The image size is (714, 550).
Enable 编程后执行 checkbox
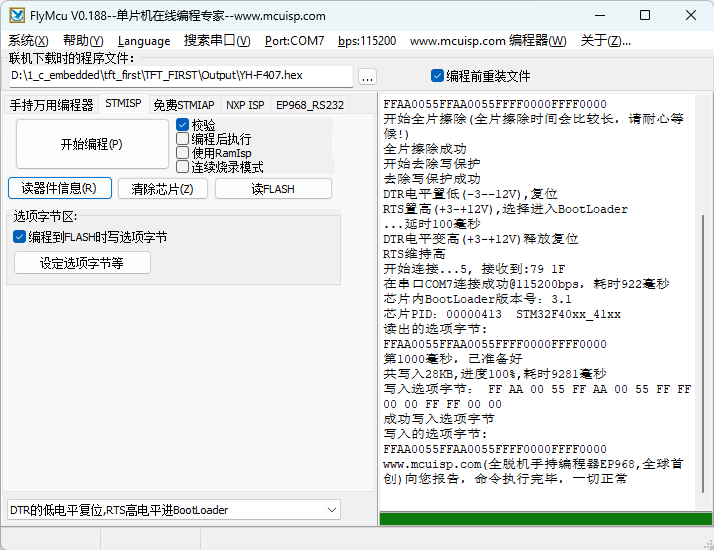click(x=183, y=138)
